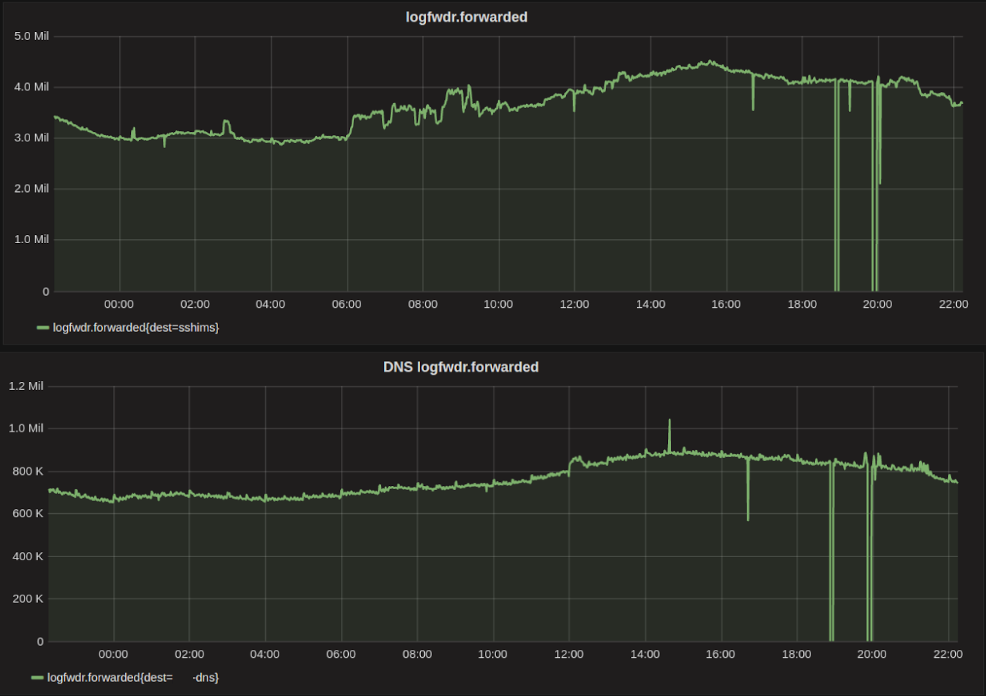Screen dimensions: 986x696
Task: Click the green color swatch of sshims legend
Action: coord(43,328)
